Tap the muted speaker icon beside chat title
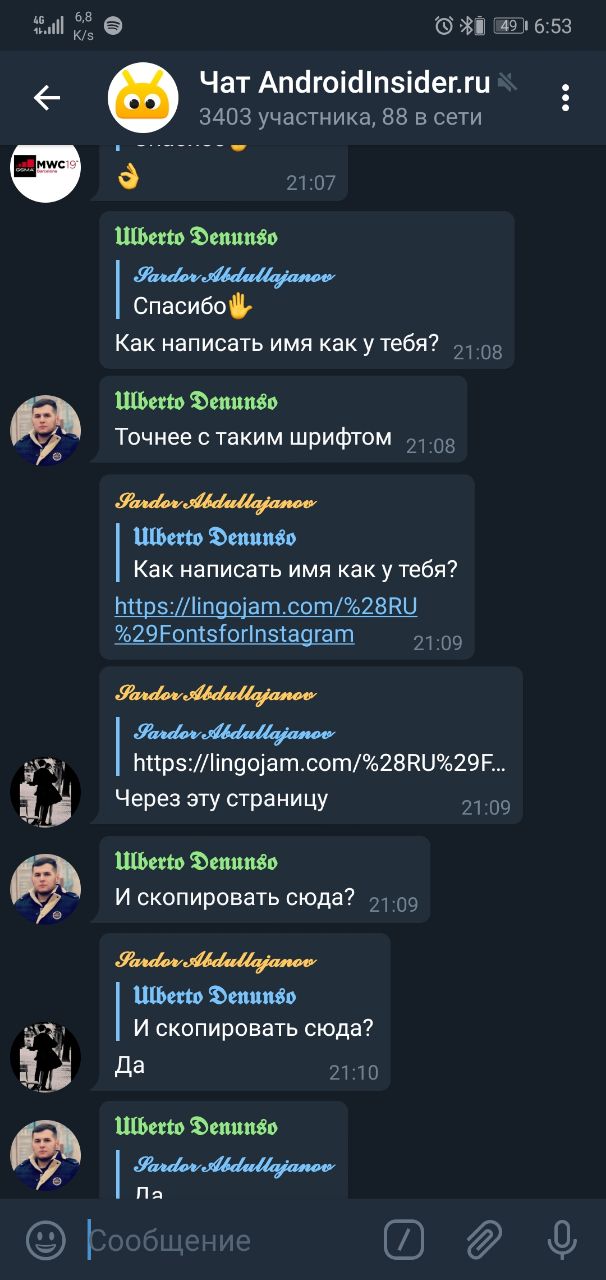The image size is (606, 1280). [508, 82]
